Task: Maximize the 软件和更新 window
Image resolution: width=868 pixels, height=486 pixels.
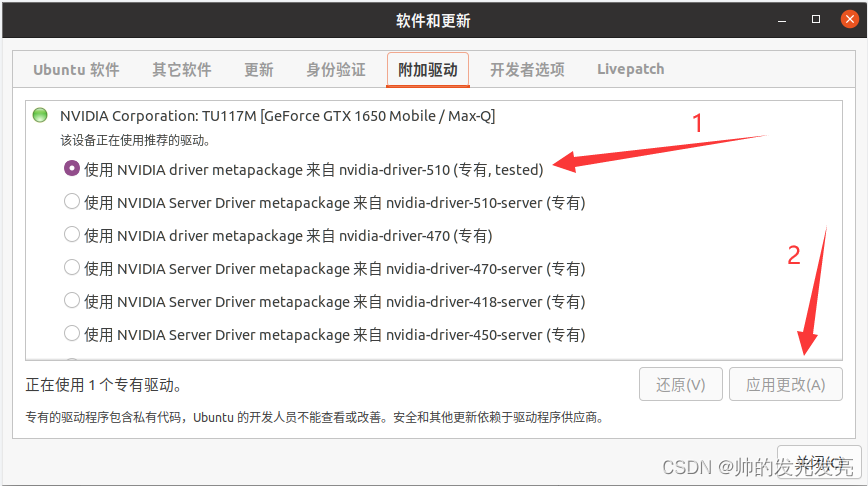Action: [x=815, y=19]
